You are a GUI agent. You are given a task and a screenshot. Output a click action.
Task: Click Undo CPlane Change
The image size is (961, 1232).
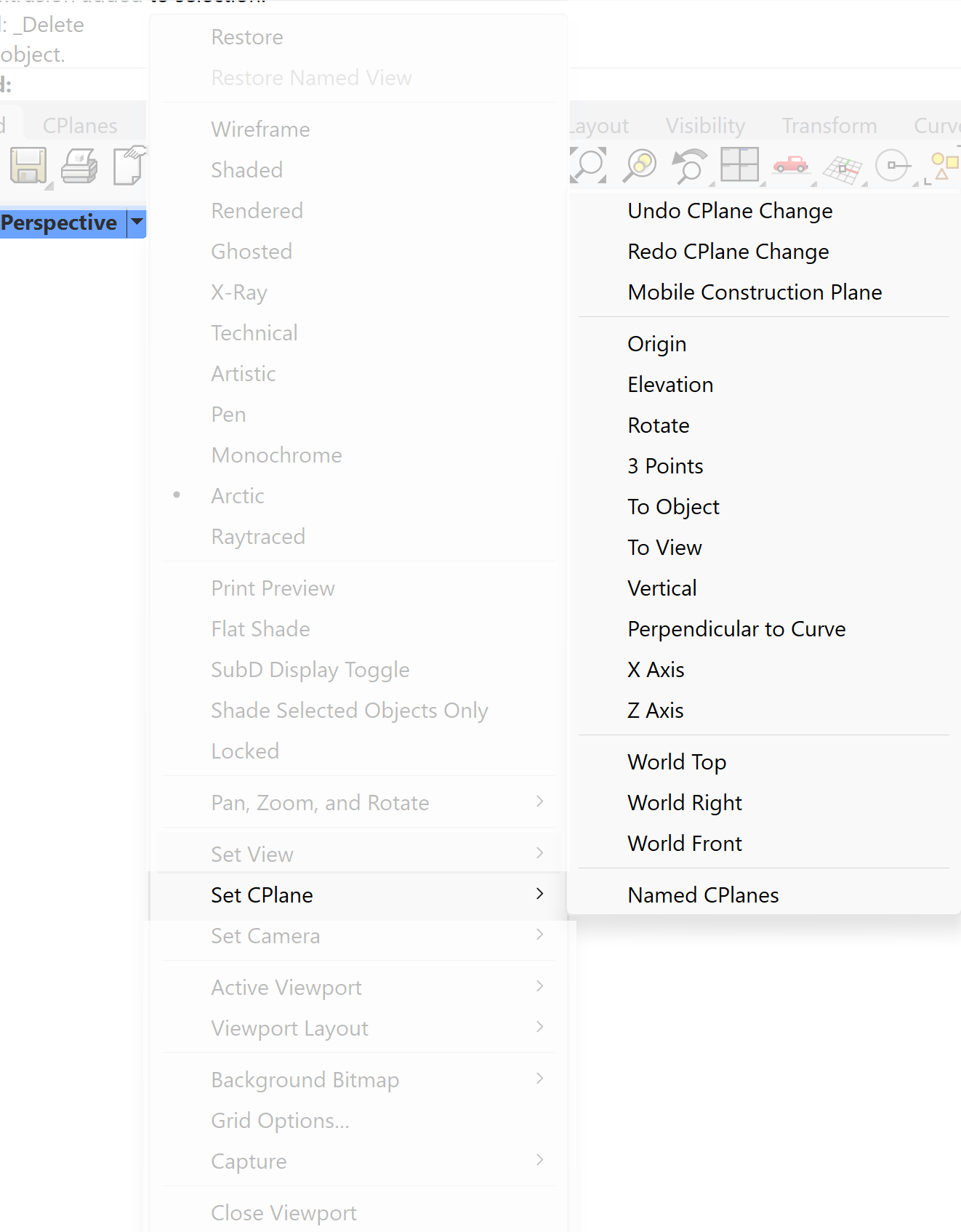(x=730, y=211)
